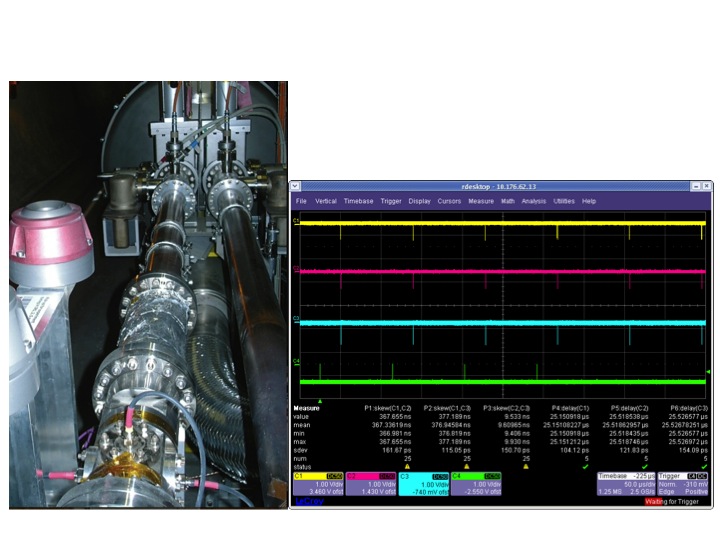Click the green trigger delay marker below grid
Image resolution: width=720 pixels, height=540 pixels.
pos(320,401)
